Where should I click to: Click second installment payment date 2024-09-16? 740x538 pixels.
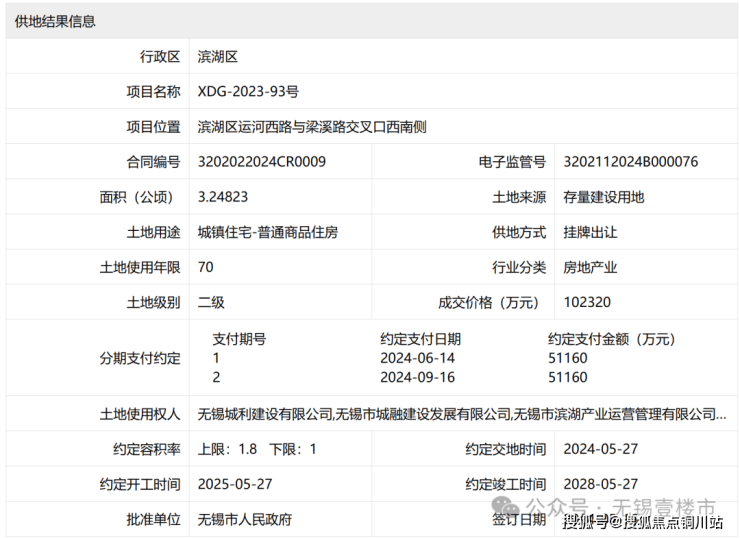417,377
